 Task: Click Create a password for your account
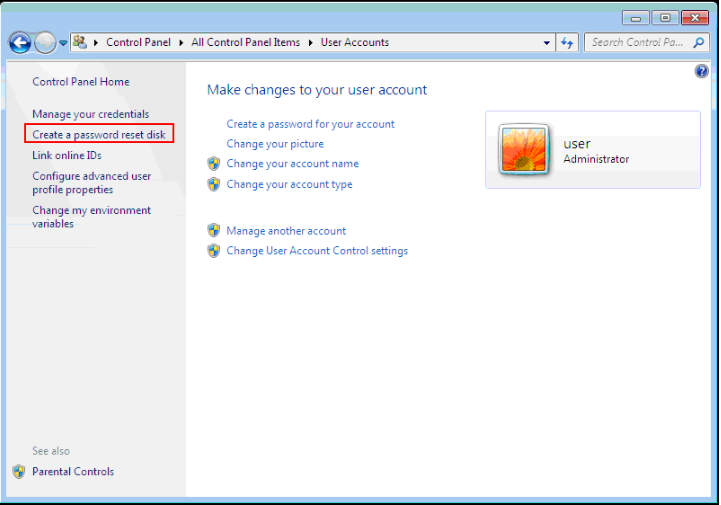click(x=310, y=124)
